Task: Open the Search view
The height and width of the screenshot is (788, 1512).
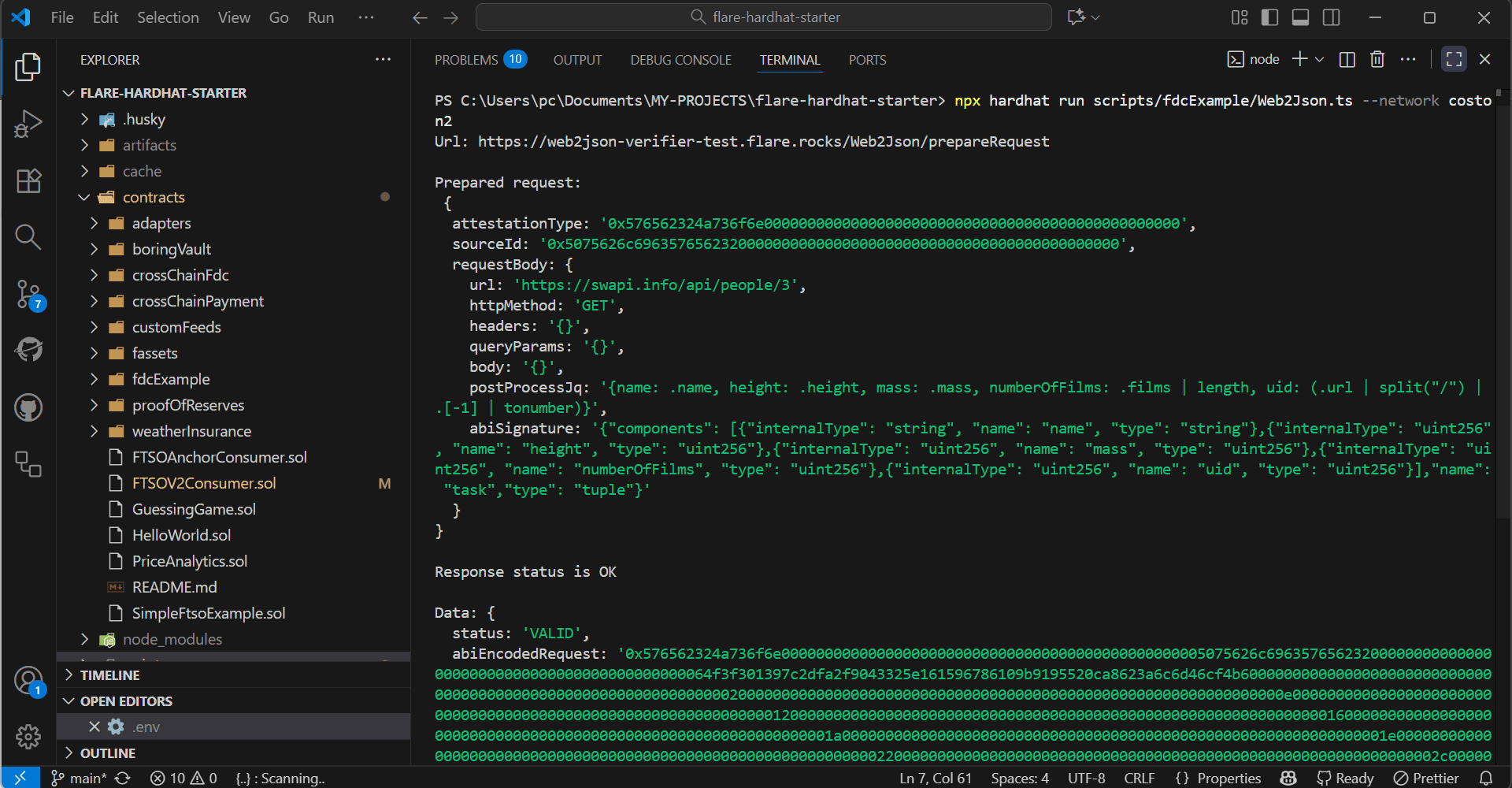Action: 28,237
